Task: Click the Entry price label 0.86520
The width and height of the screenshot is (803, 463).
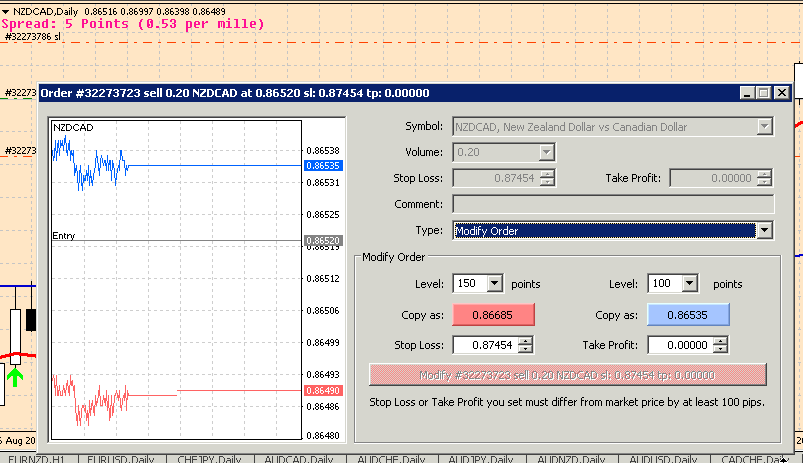Action: (323, 240)
